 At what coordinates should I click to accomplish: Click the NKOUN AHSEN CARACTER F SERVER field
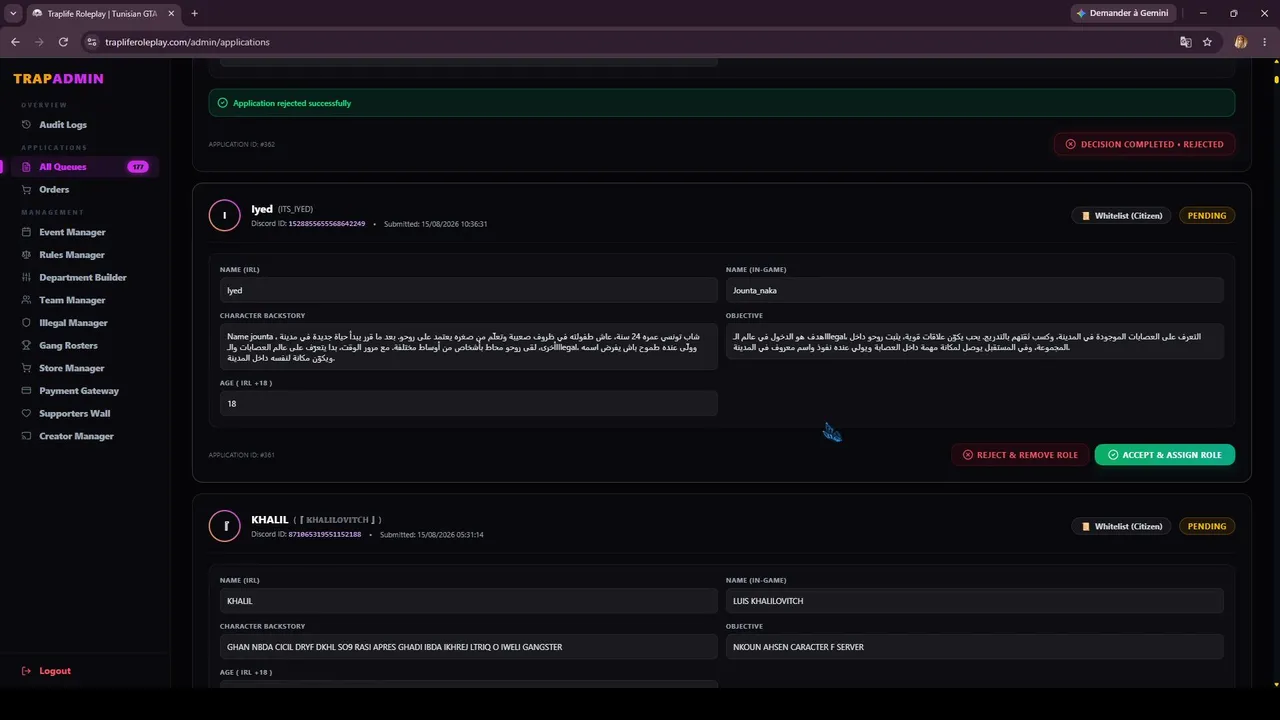pyautogui.click(x=975, y=647)
